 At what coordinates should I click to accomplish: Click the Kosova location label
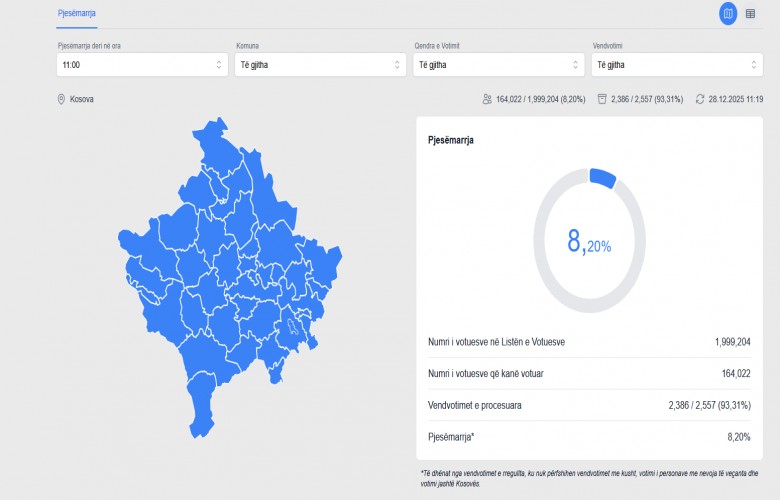point(82,100)
